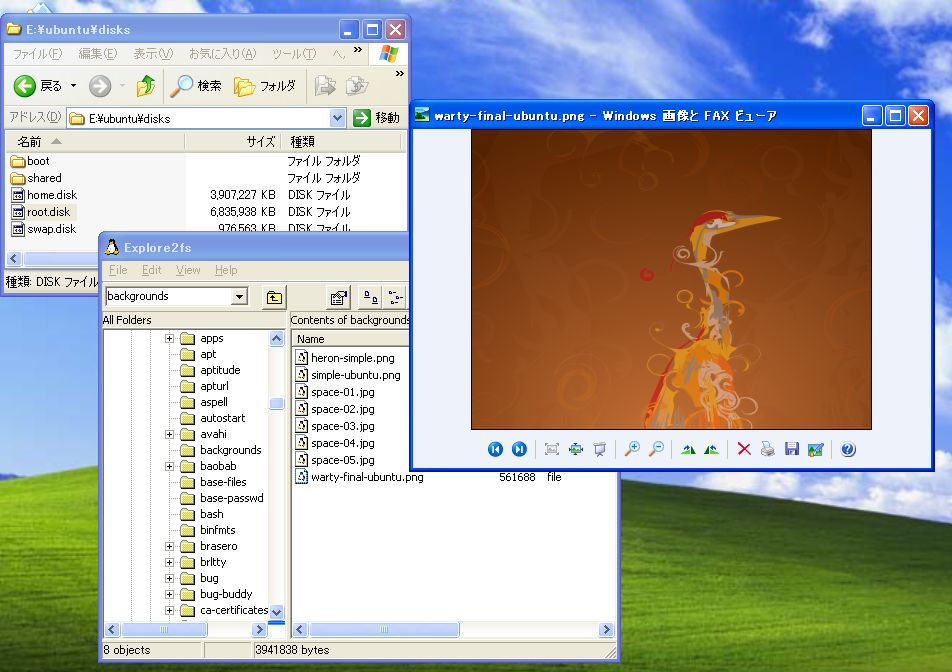Go up one folder level in Explore2fs
Screen dimensions: 952x672
[274, 297]
